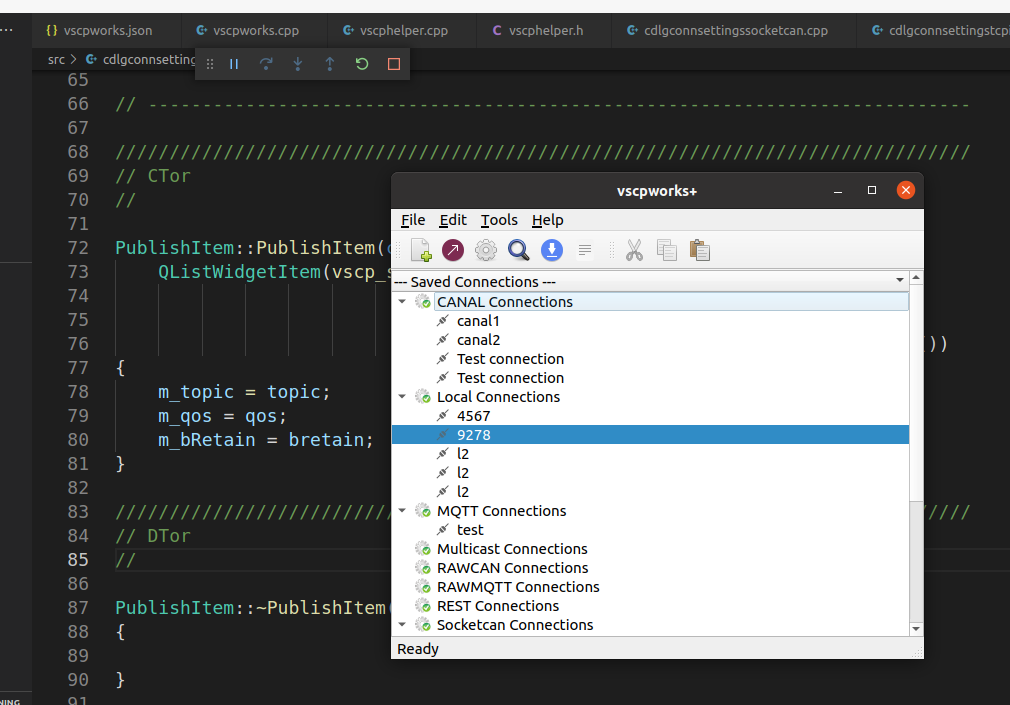Click the new connection document icon

tap(421, 250)
